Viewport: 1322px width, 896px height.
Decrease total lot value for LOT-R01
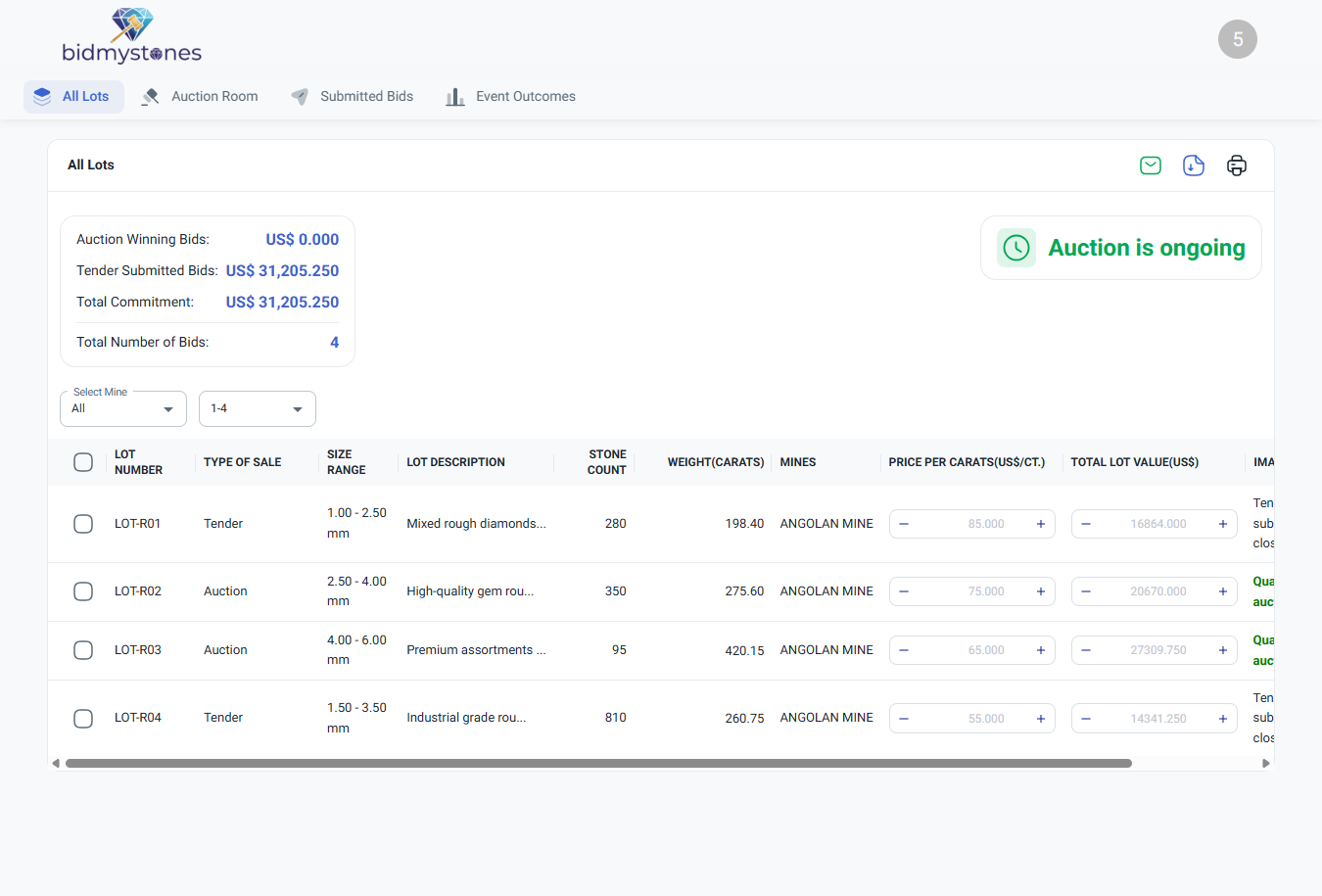point(1086,524)
